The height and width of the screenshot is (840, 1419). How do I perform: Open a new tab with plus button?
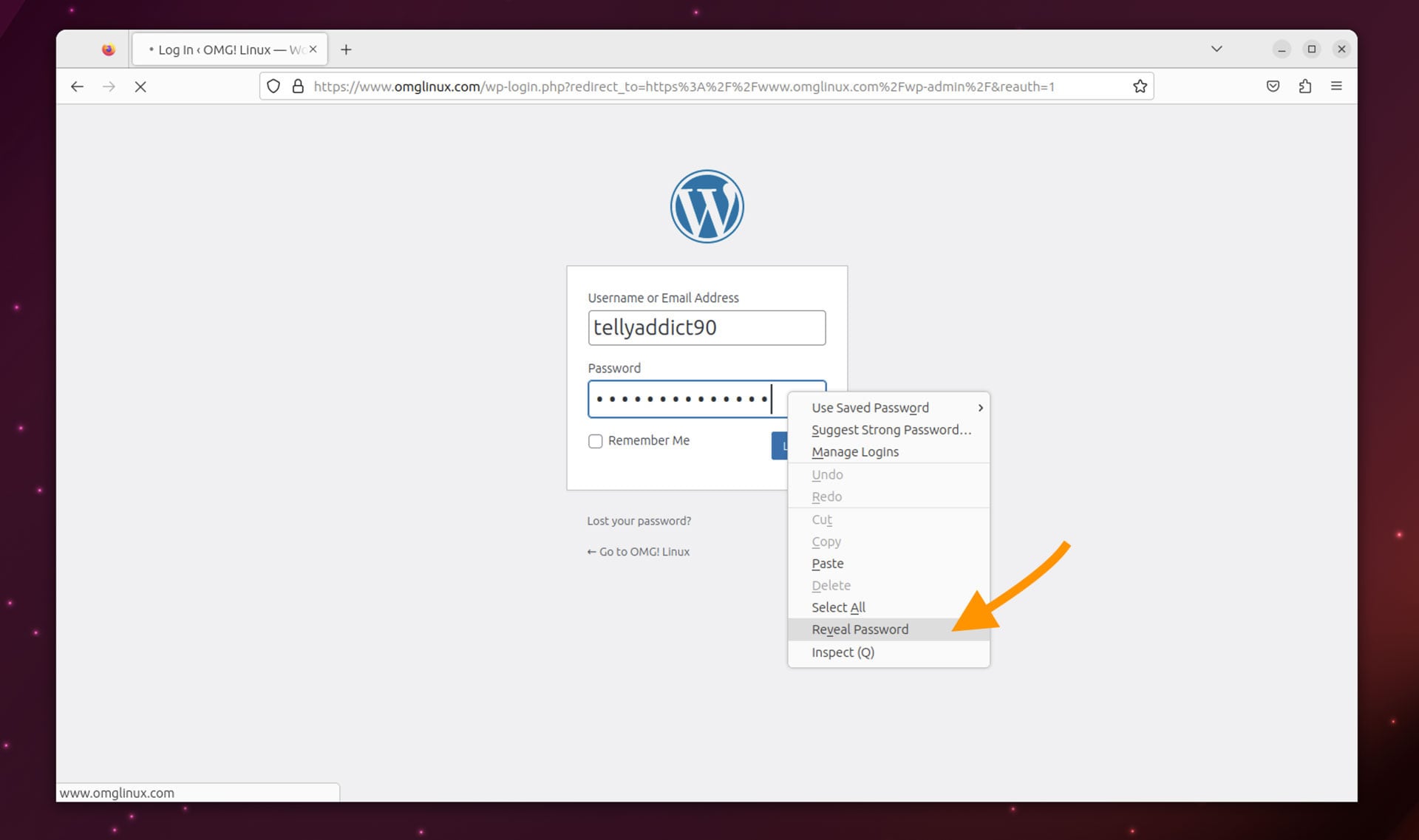[x=346, y=49]
